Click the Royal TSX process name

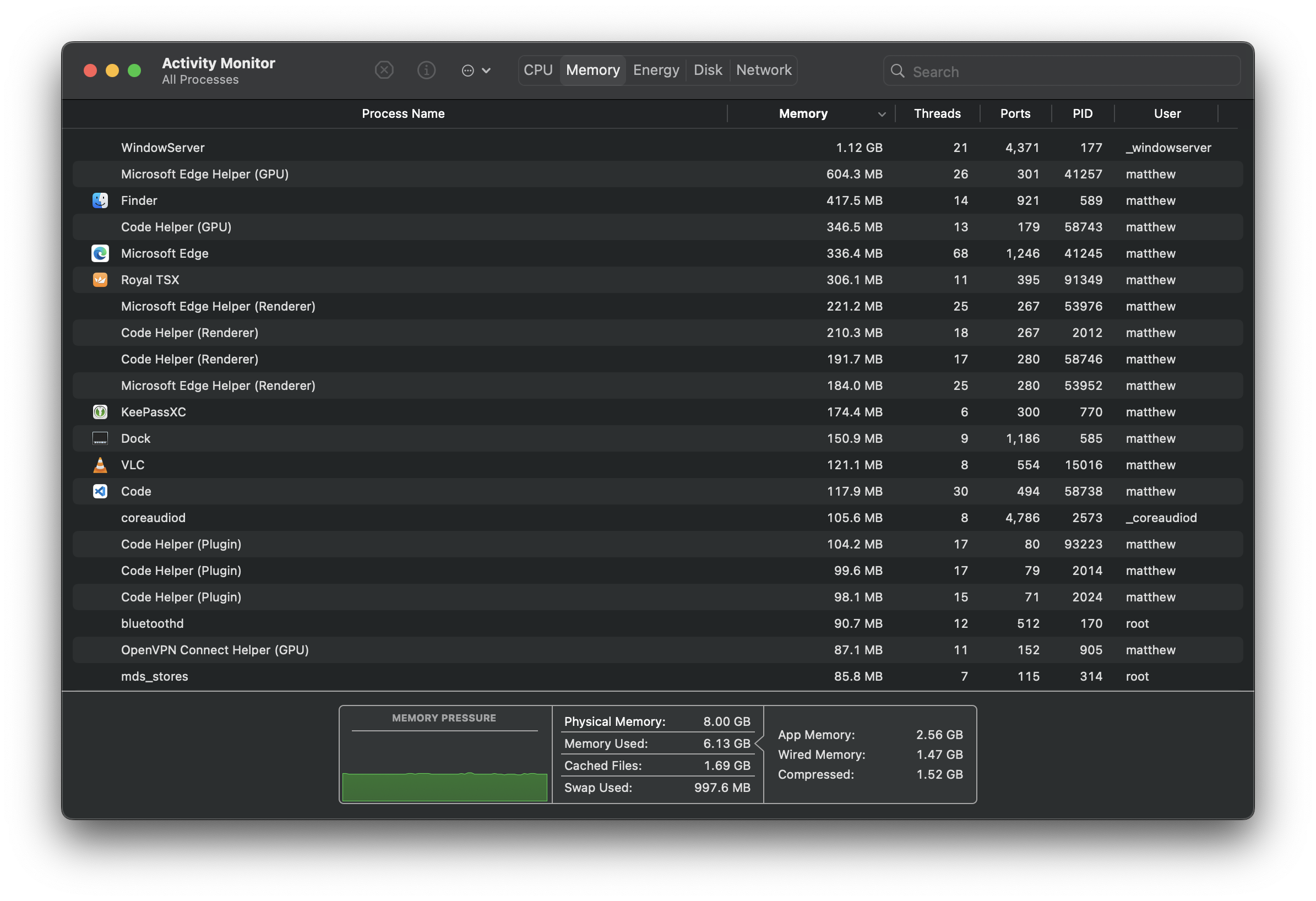pos(150,280)
